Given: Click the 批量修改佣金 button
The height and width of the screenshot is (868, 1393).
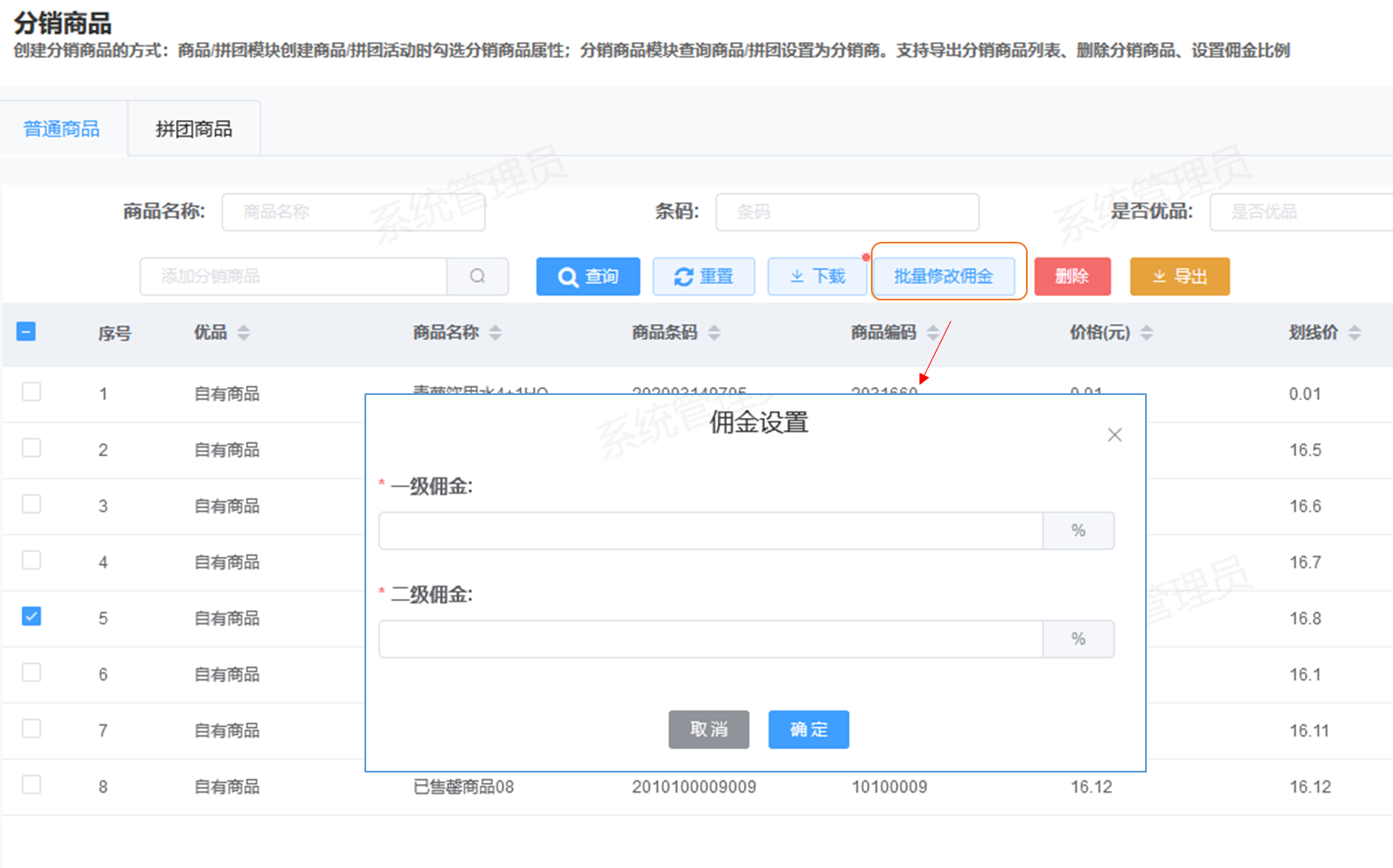Looking at the screenshot, I should [x=944, y=277].
